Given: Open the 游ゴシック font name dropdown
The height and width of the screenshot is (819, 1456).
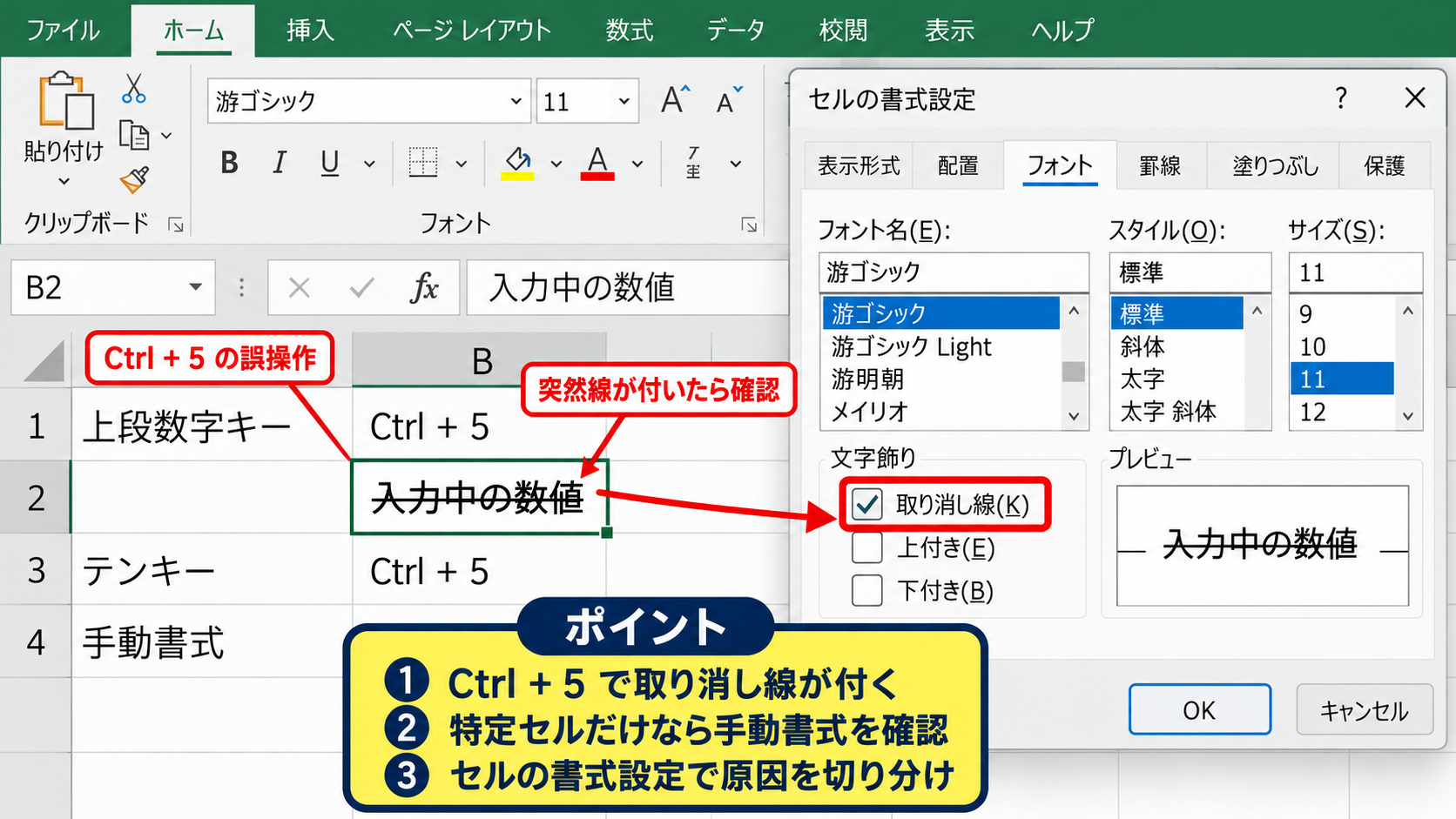Looking at the screenshot, I should [x=516, y=101].
